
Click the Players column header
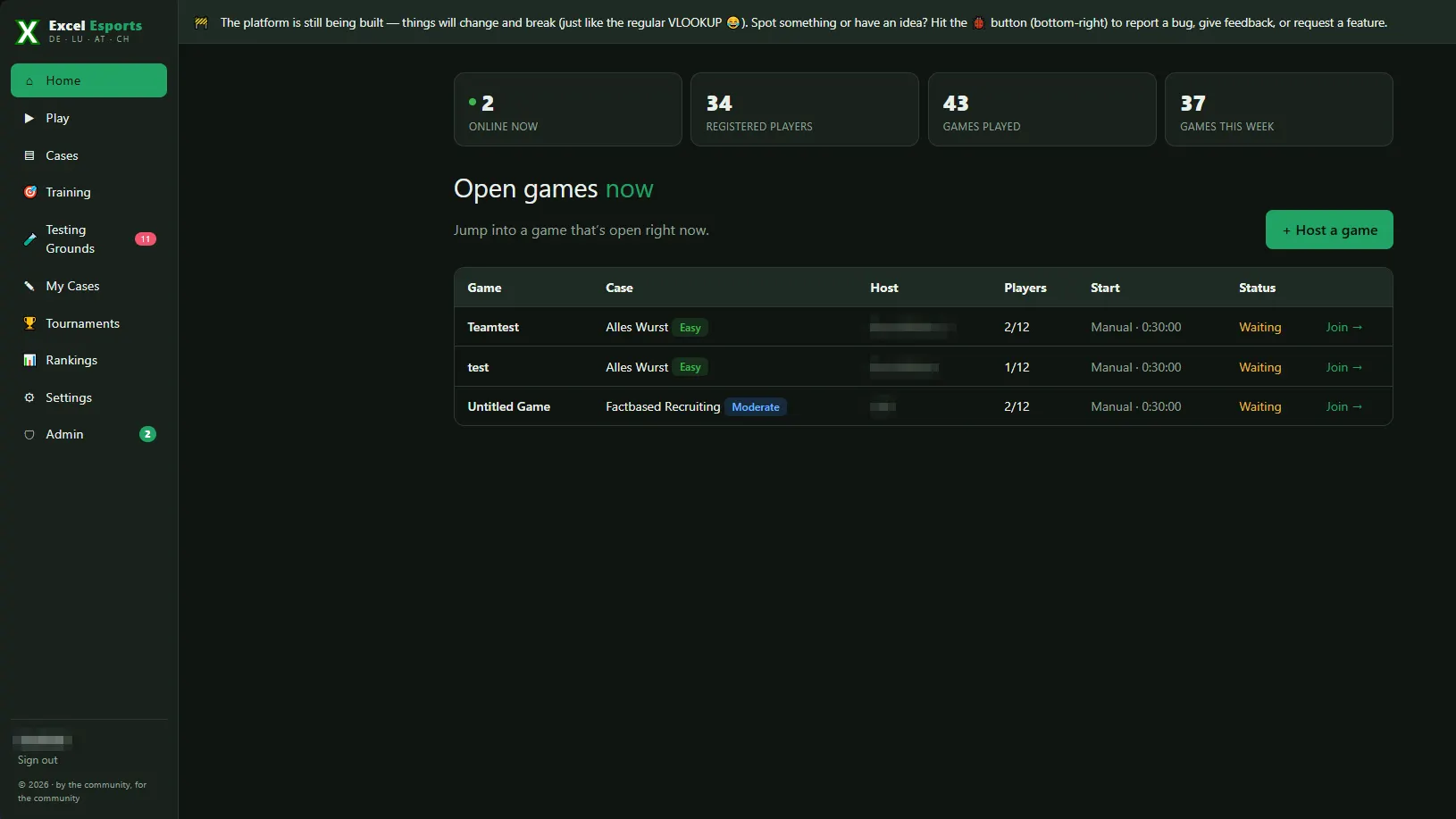coord(1025,288)
